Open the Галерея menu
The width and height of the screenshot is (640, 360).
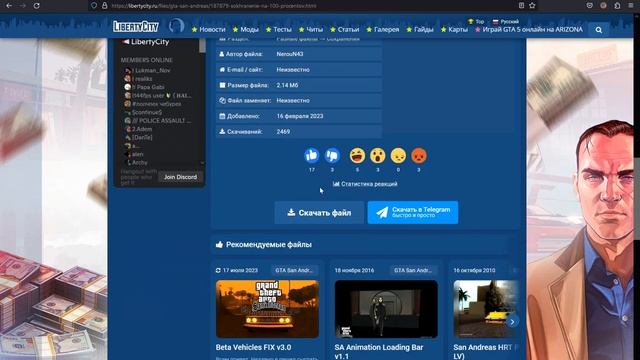tap(383, 29)
